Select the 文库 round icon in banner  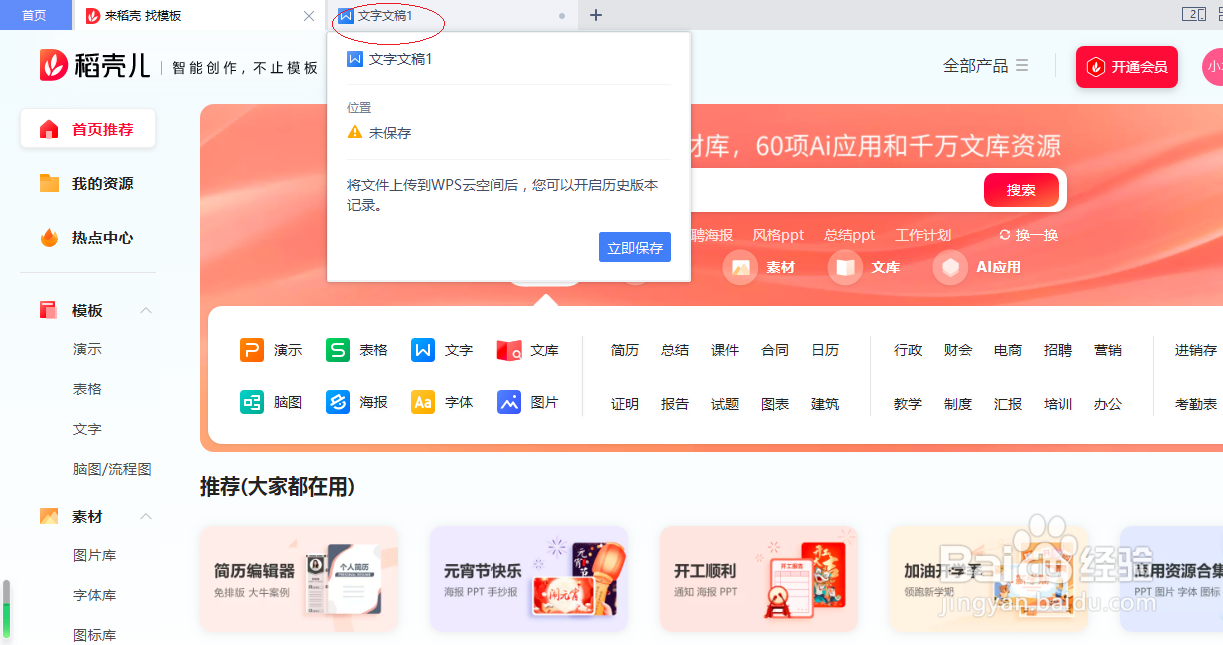pos(846,267)
